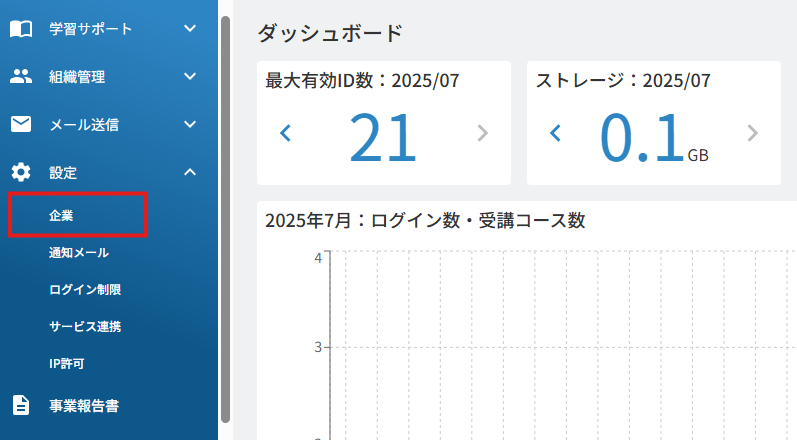The width and height of the screenshot is (797, 440).
Task: Open the 事業報告書 menu item
Action: pos(84,405)
